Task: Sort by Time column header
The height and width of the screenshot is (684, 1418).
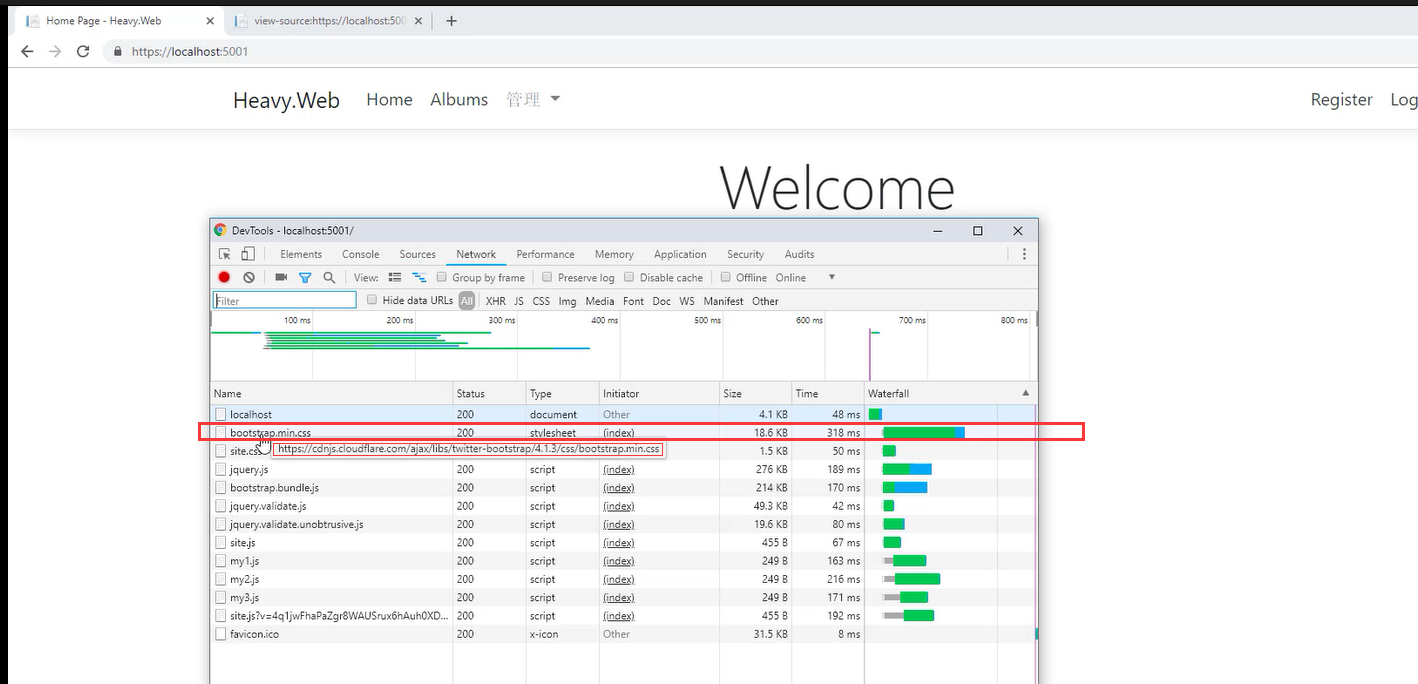Action: [828, 393]
